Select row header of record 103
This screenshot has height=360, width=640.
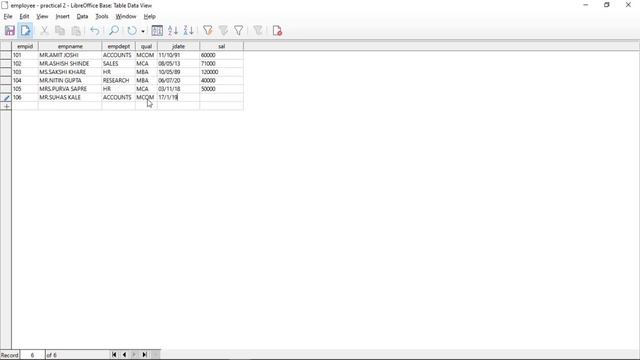pos(6,72)
